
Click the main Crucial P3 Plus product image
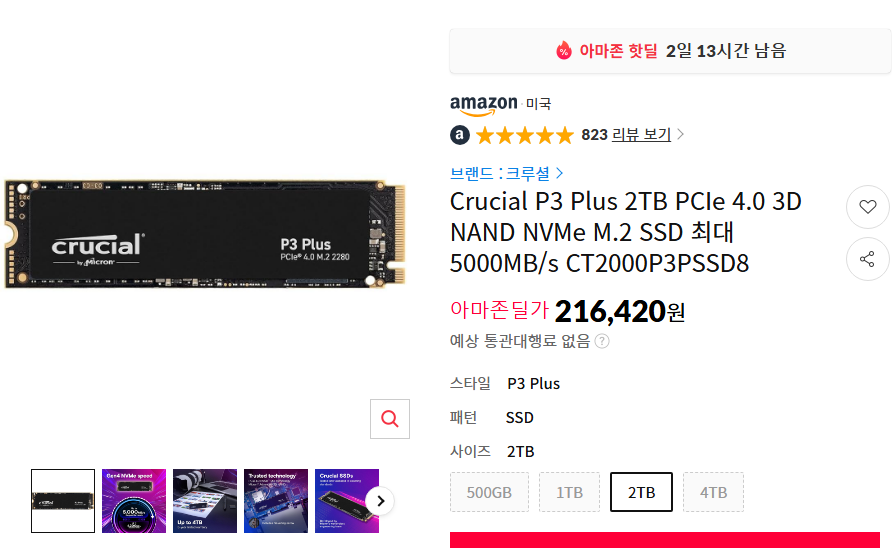point(205,234)
